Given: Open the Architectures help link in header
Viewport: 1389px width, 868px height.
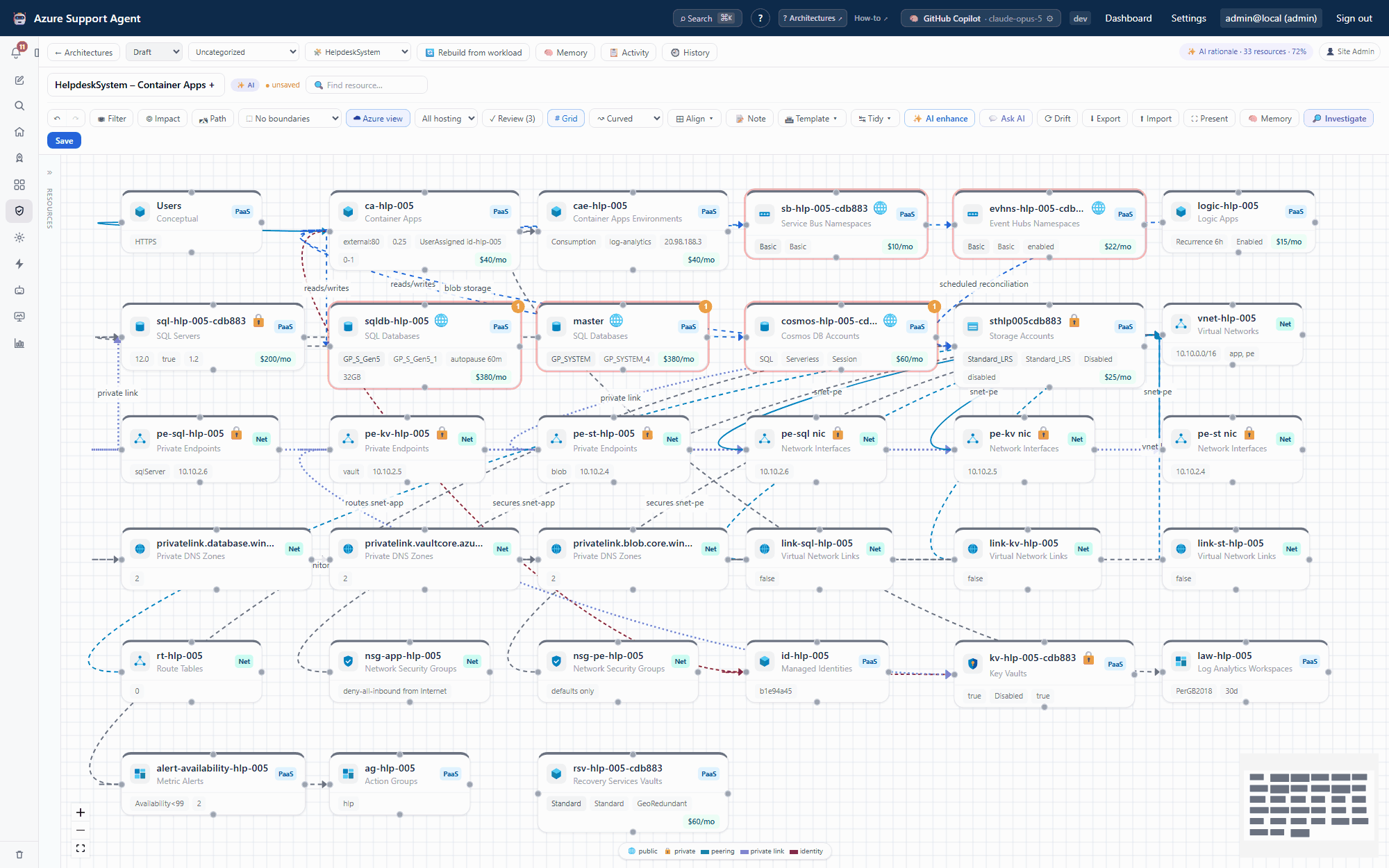Looking at the screenshot, I should [x=813, y=19].
